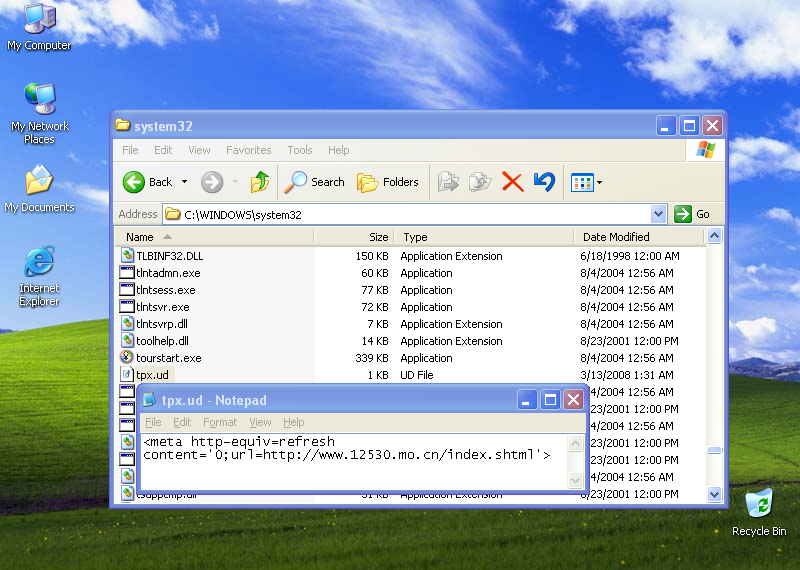Open Notepad's Edit menu

tap(182, 422)
